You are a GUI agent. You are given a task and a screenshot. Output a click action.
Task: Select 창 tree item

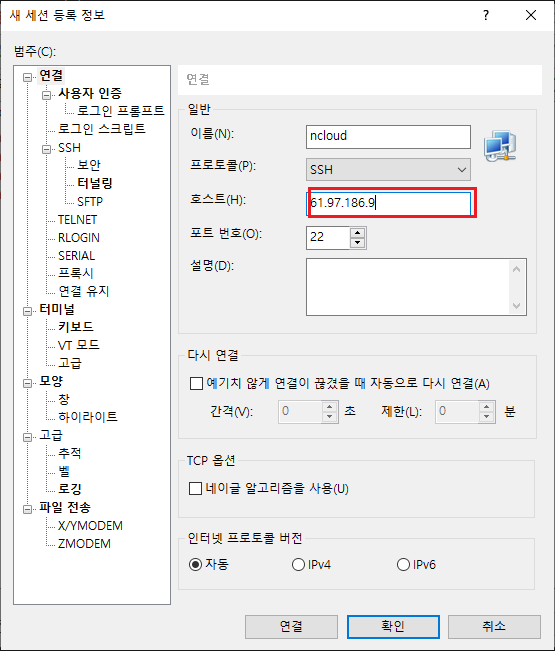coord(64,399)
